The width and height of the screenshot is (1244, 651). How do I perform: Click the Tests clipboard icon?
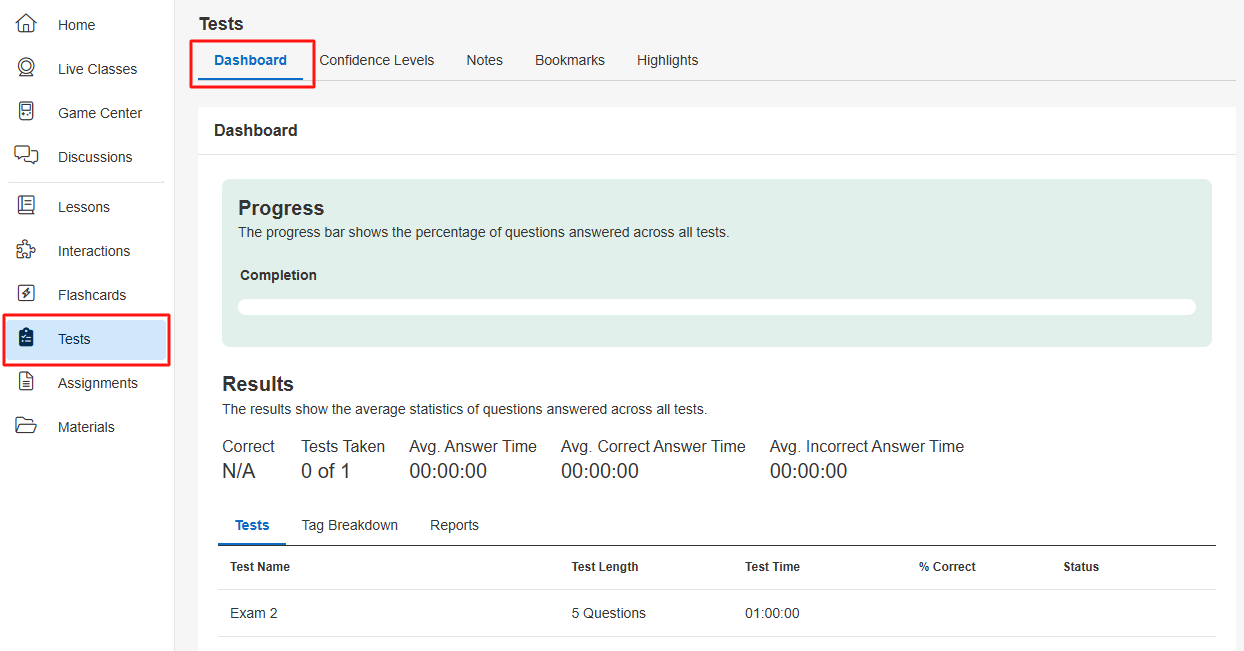click(x=27, y=338)
